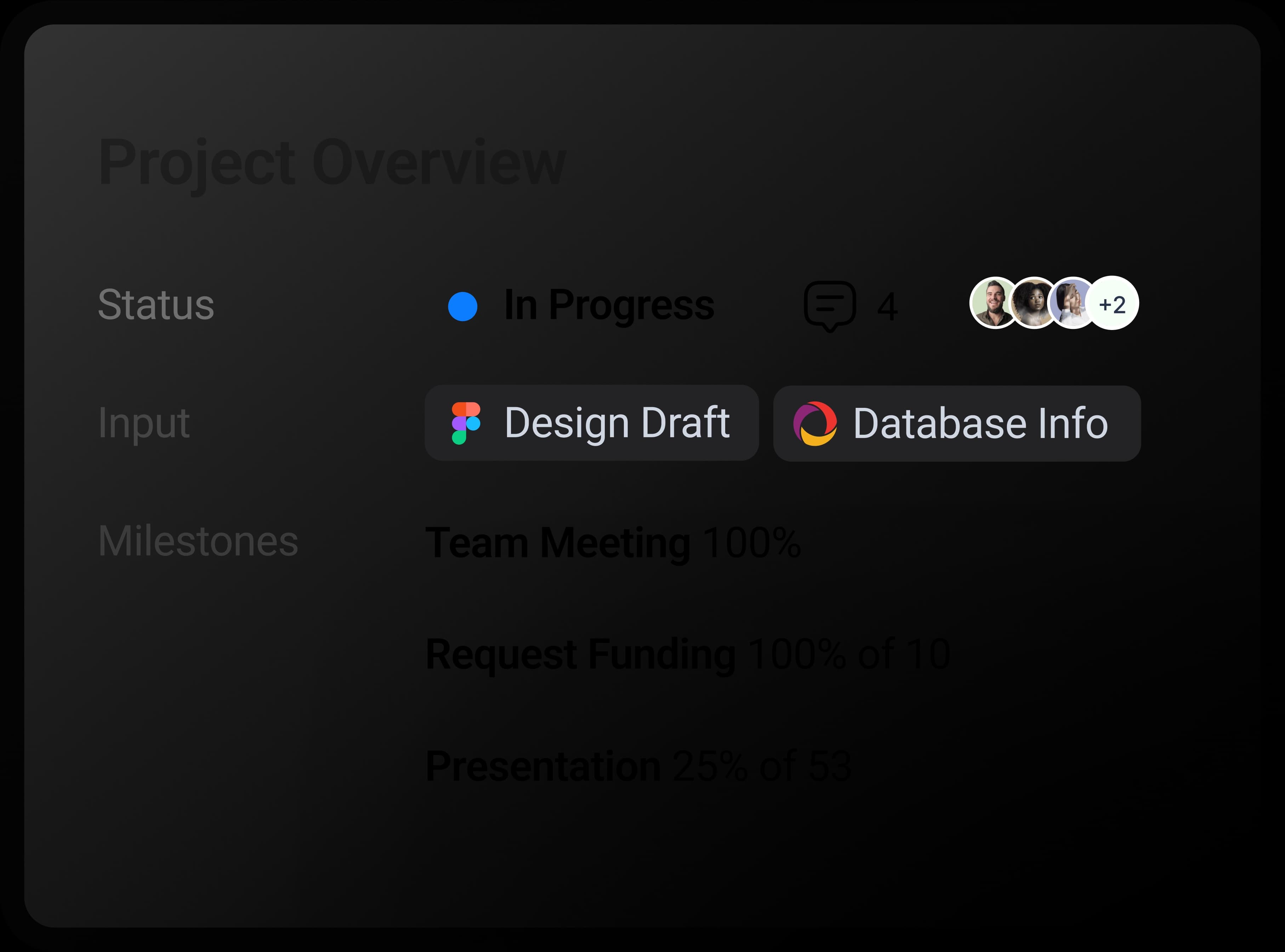Open the Presentation milestone
Screen dimensions: 1285x952
(x=543, y=766)
